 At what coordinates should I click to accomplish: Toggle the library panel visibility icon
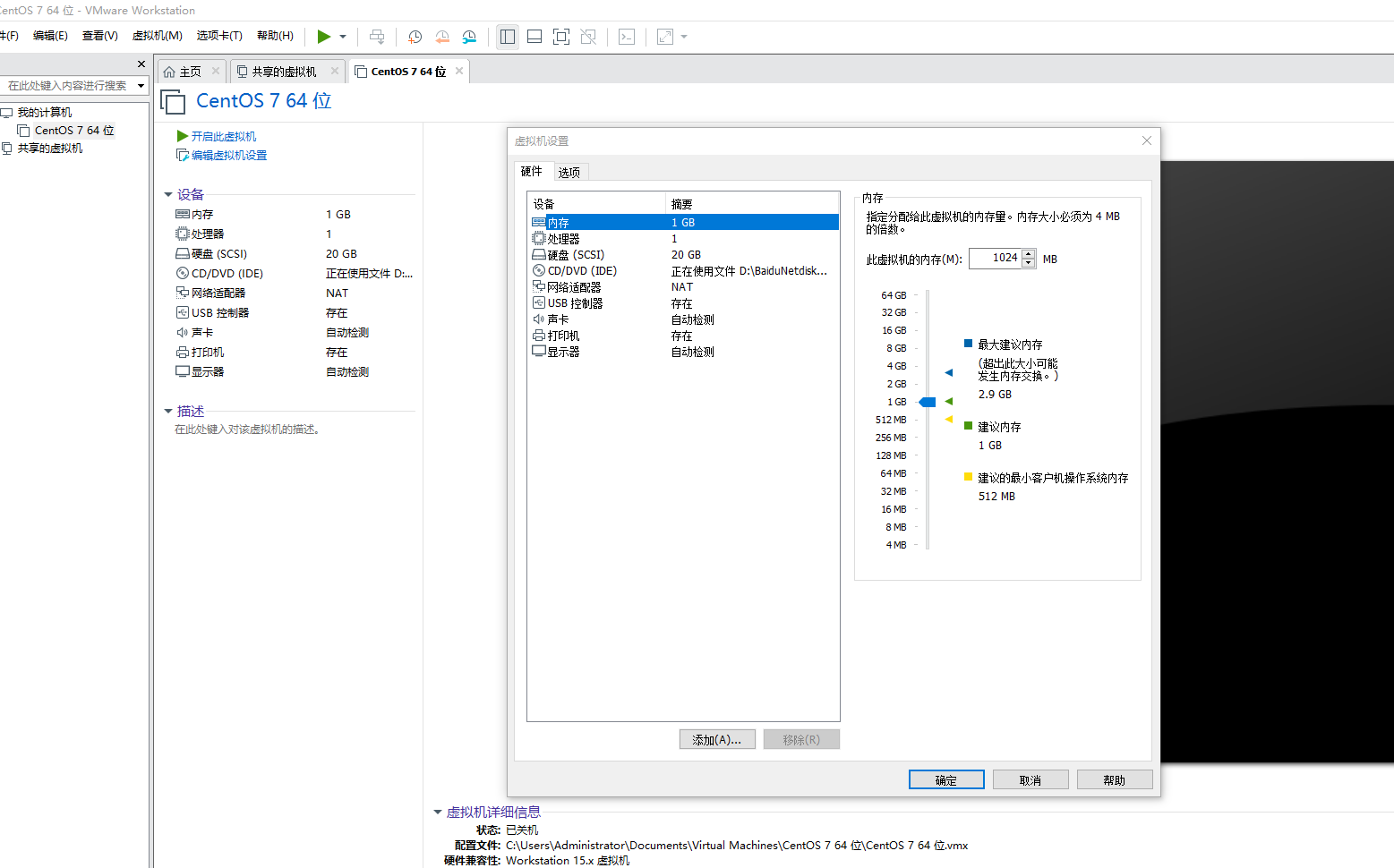pyautogui.click(x=508, y=37)
